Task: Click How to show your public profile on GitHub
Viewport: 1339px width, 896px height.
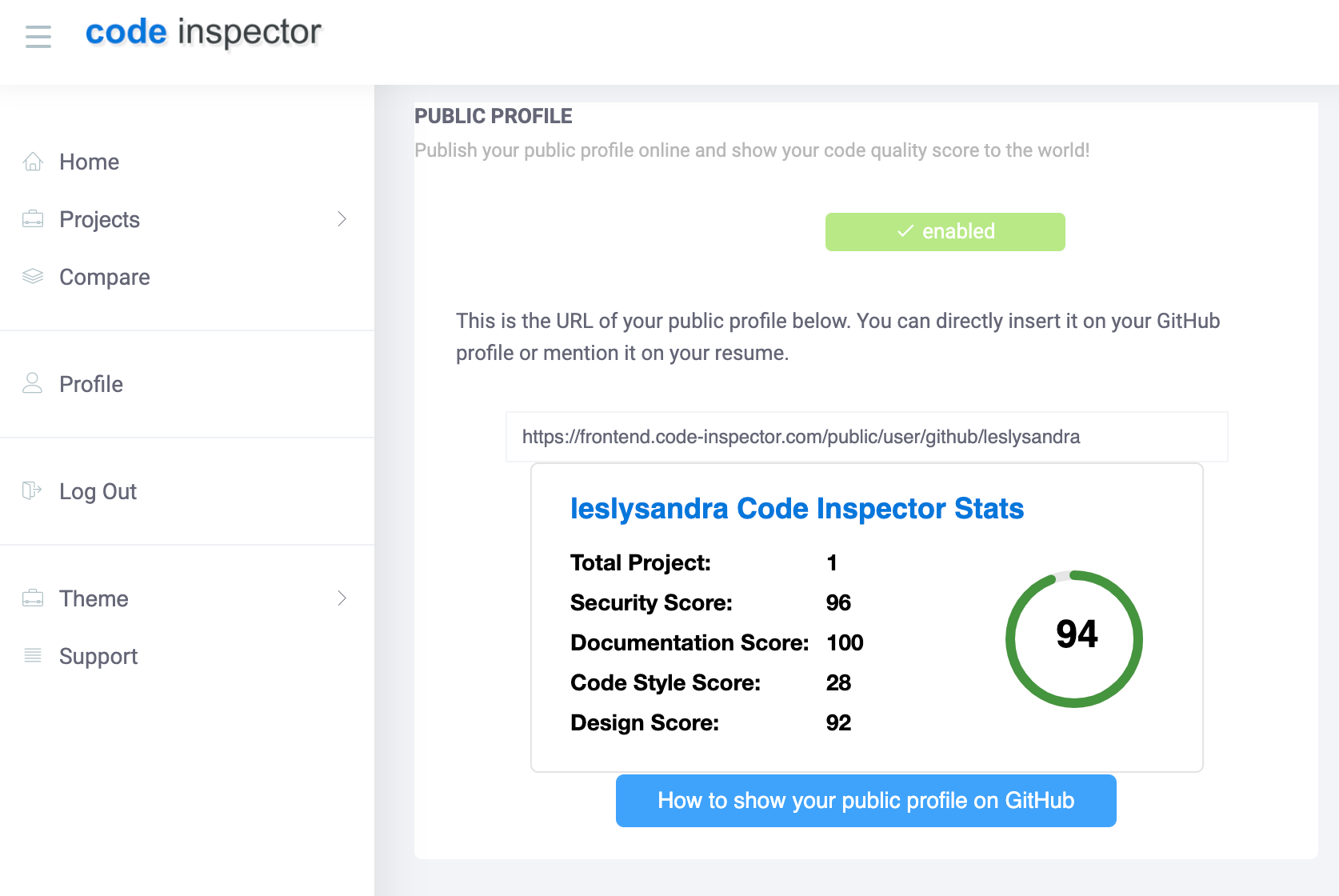Action: 866,801
